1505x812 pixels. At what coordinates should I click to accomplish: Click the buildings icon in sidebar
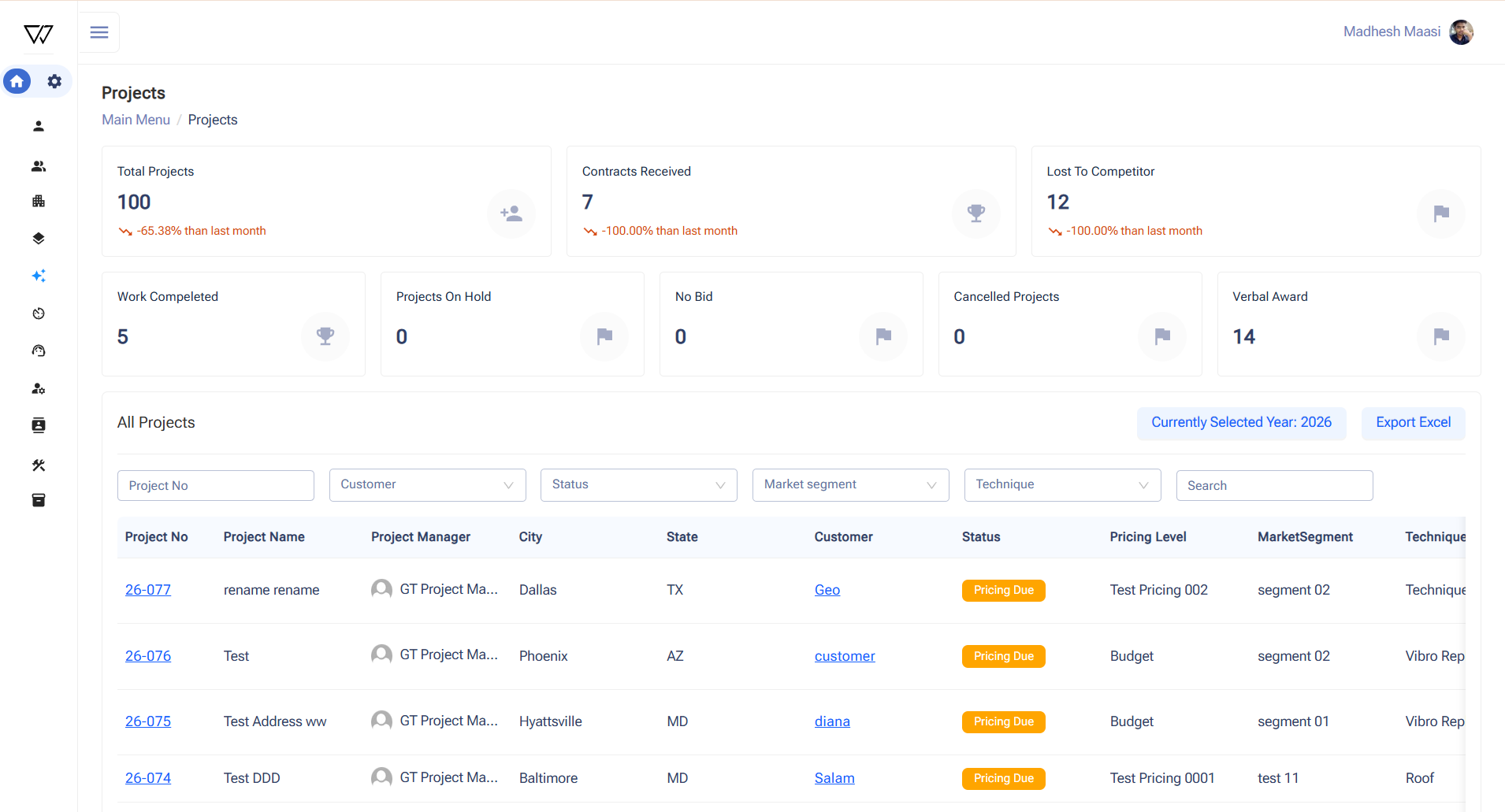39,202
